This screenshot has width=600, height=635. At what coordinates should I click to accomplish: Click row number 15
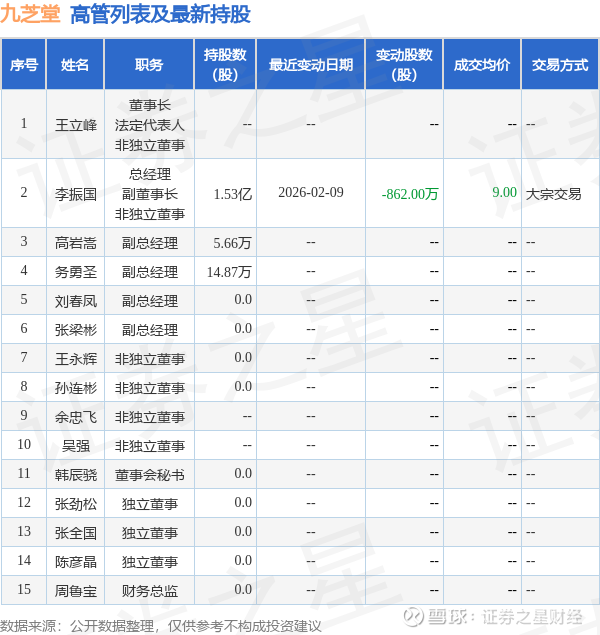[x=24, y=589]
